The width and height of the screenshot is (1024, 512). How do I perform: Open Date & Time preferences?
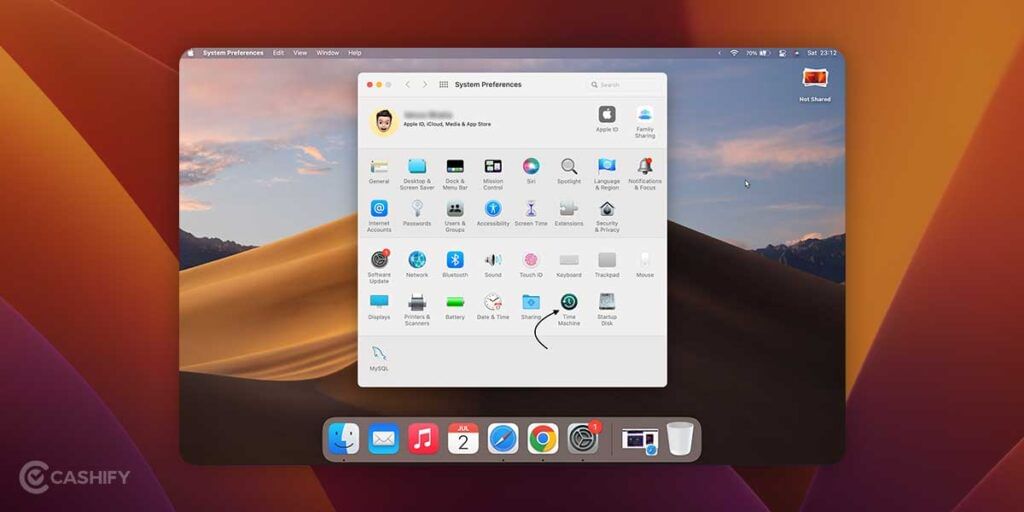[493, 306]
